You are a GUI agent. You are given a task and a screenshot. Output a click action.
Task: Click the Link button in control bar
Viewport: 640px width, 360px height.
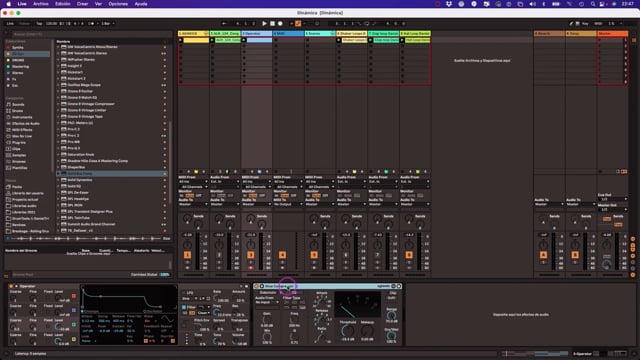tap(10, 24)
